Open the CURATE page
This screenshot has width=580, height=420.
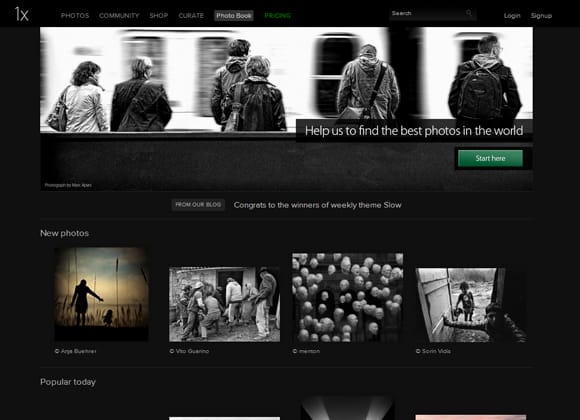191,16
